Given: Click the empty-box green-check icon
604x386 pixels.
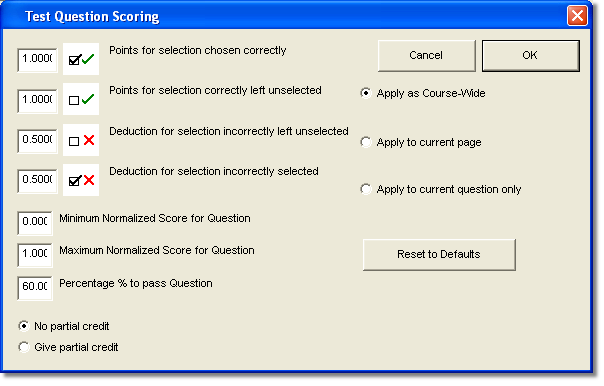Looking at the screenshot, I should tap(81, 99).
